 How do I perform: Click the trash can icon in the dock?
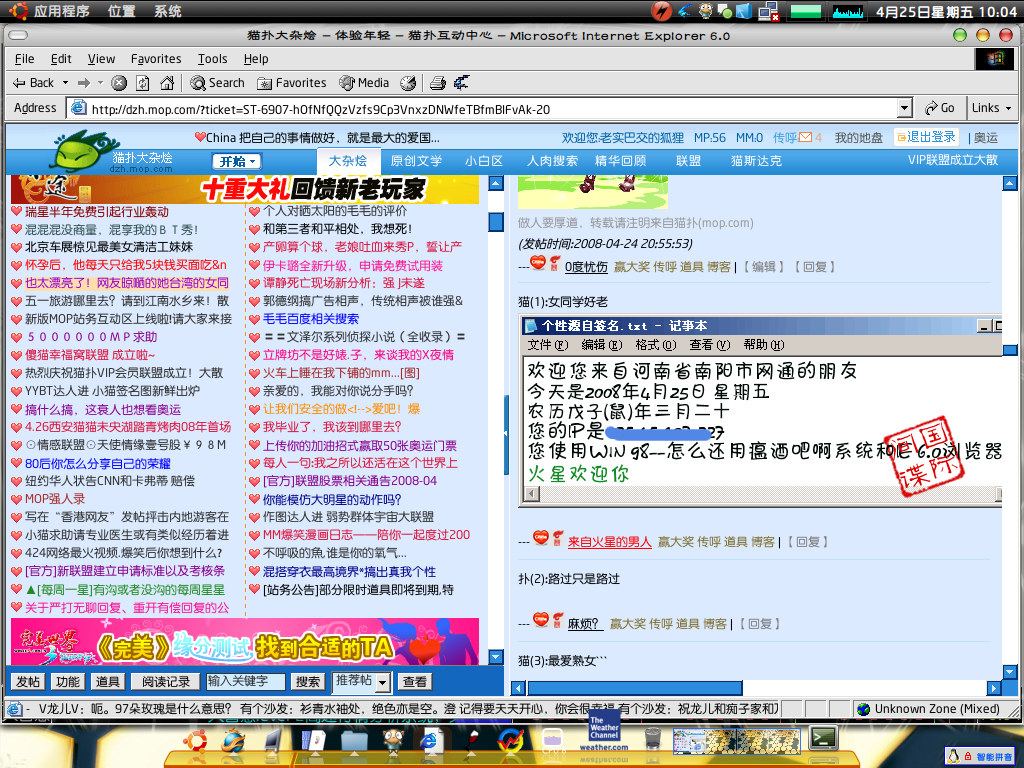[x=652, y=739]
